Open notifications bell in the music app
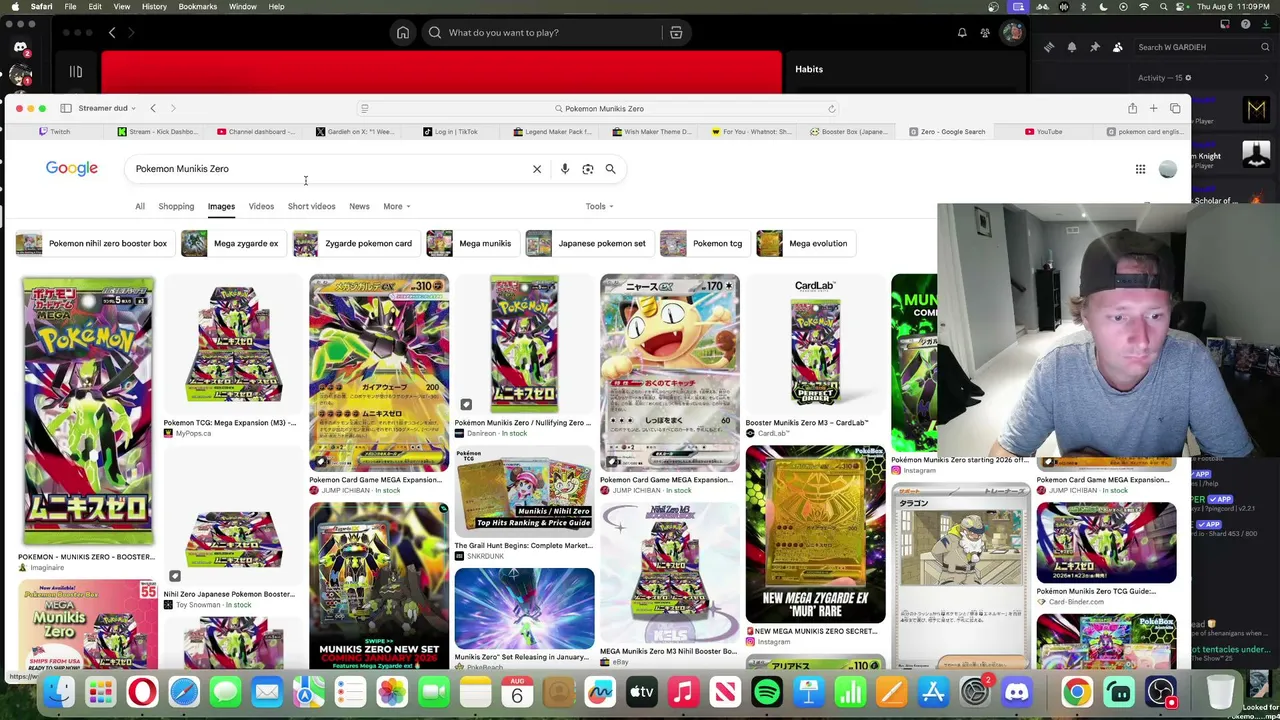 point(962,33)
